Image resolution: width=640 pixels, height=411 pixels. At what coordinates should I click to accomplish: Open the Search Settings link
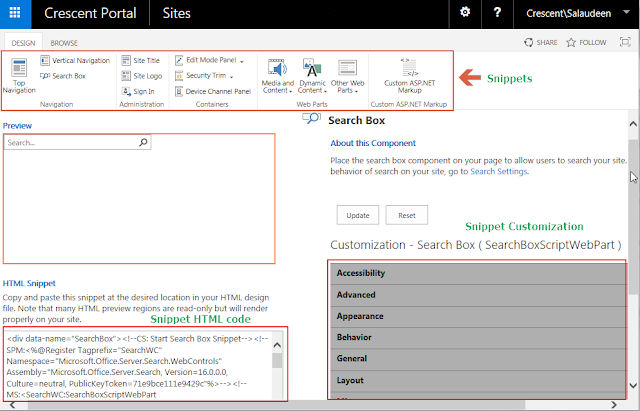(x=498, y=171)
